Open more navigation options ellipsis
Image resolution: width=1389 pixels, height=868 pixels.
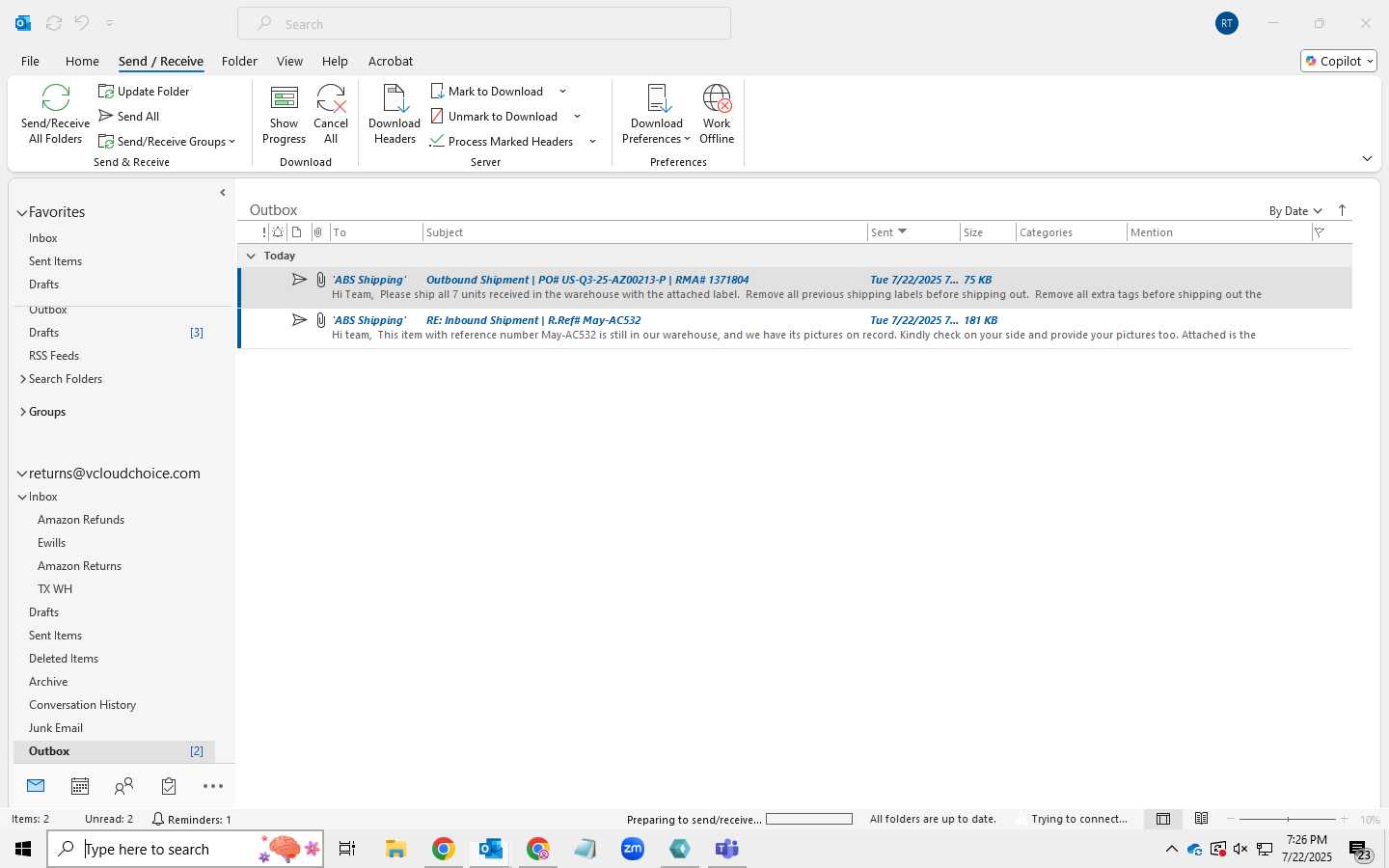pyautogui.click(x=213, y=786)
